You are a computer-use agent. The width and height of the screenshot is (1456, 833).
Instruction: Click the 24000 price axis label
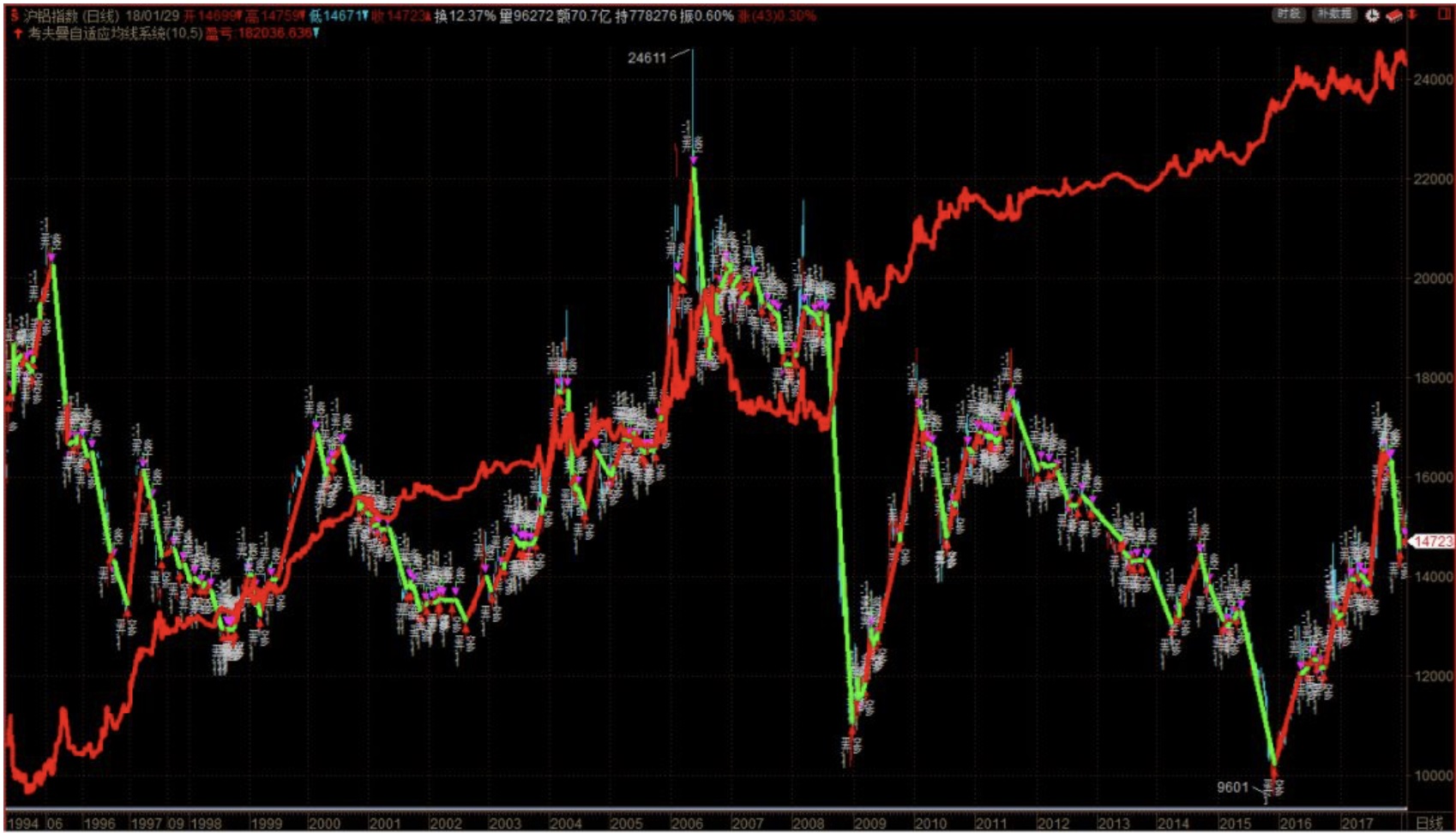coord(1433,80)
